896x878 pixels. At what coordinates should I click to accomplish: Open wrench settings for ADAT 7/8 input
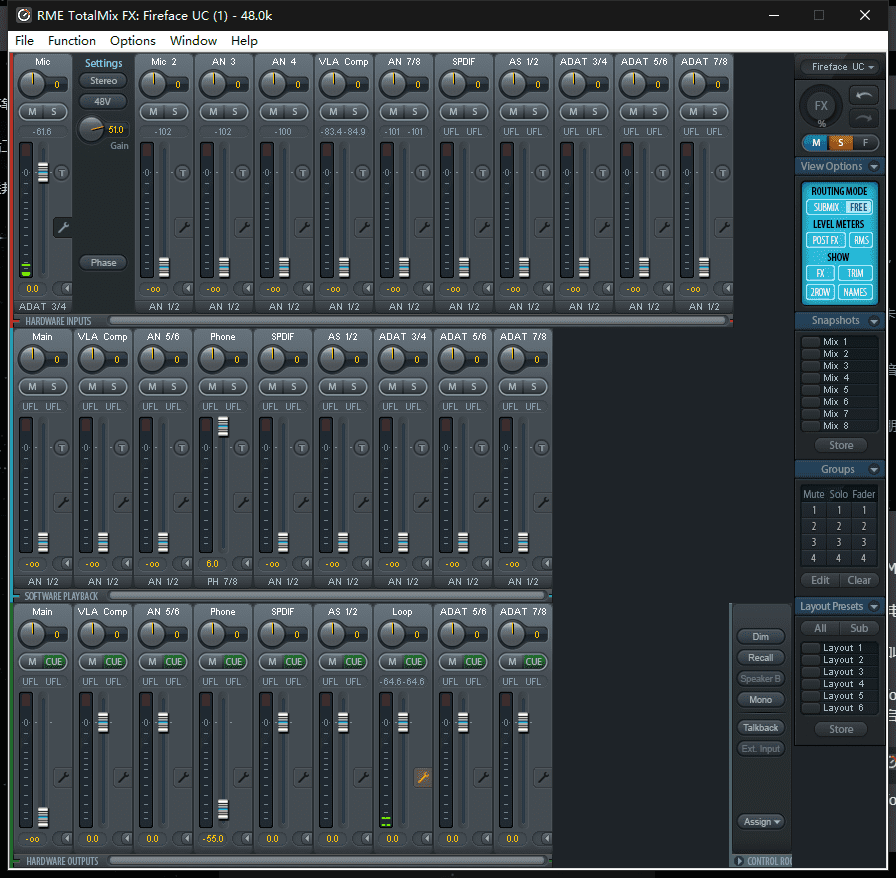coord(723,228)
